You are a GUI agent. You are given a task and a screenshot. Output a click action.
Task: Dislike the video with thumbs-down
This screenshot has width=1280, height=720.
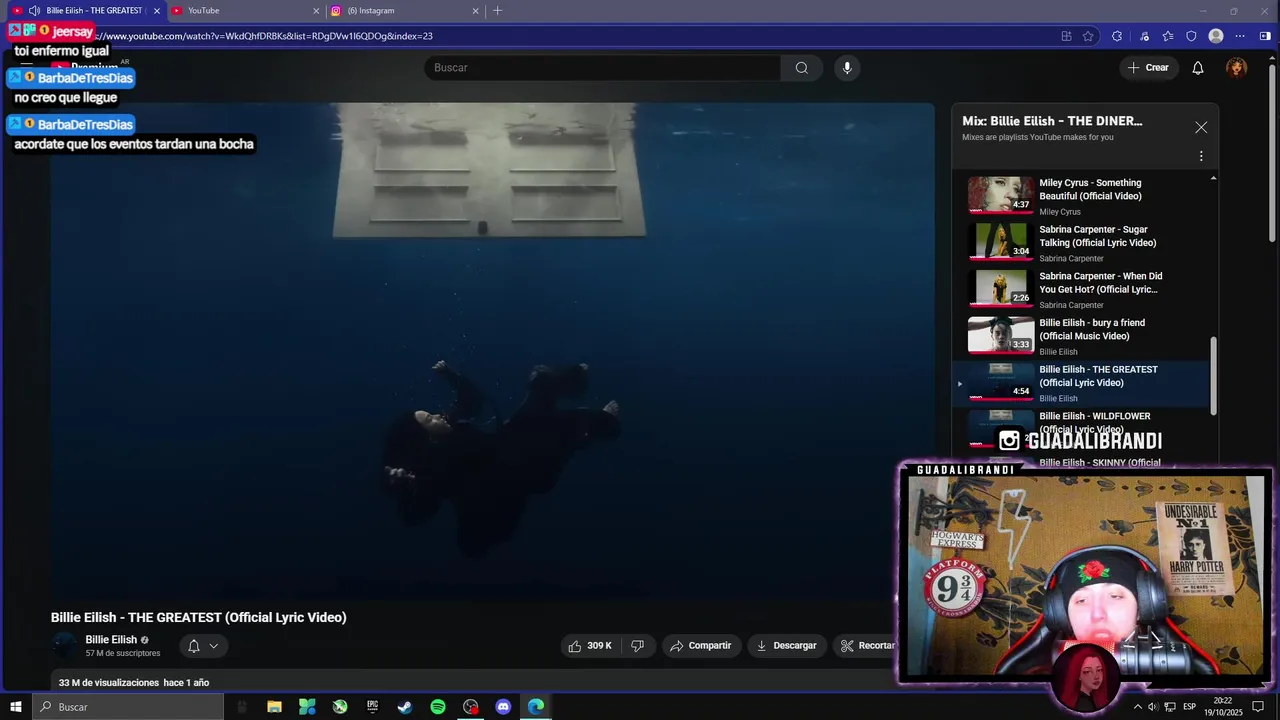638,646
